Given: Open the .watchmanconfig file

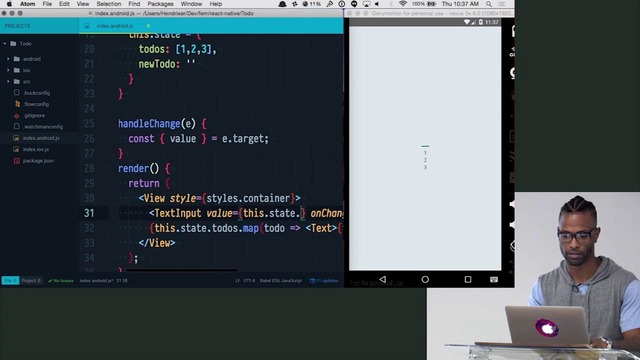Looking at the screenshot, I should 43,127.
